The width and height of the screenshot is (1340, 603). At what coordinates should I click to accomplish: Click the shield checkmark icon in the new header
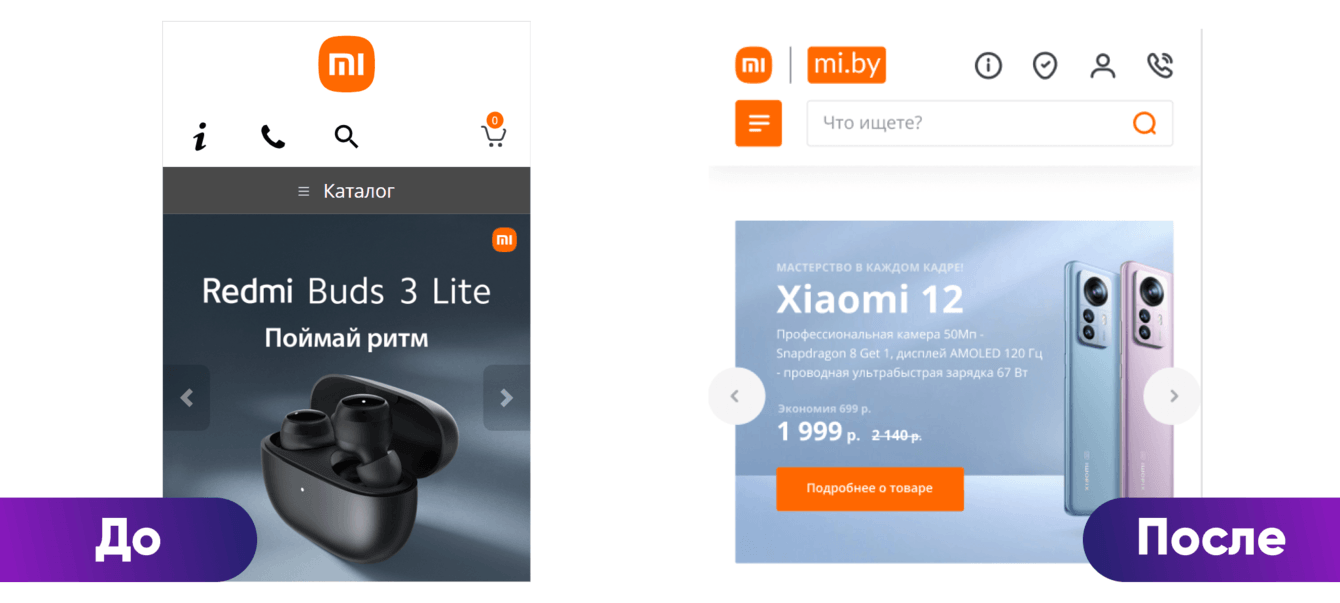coord(1045,66)
